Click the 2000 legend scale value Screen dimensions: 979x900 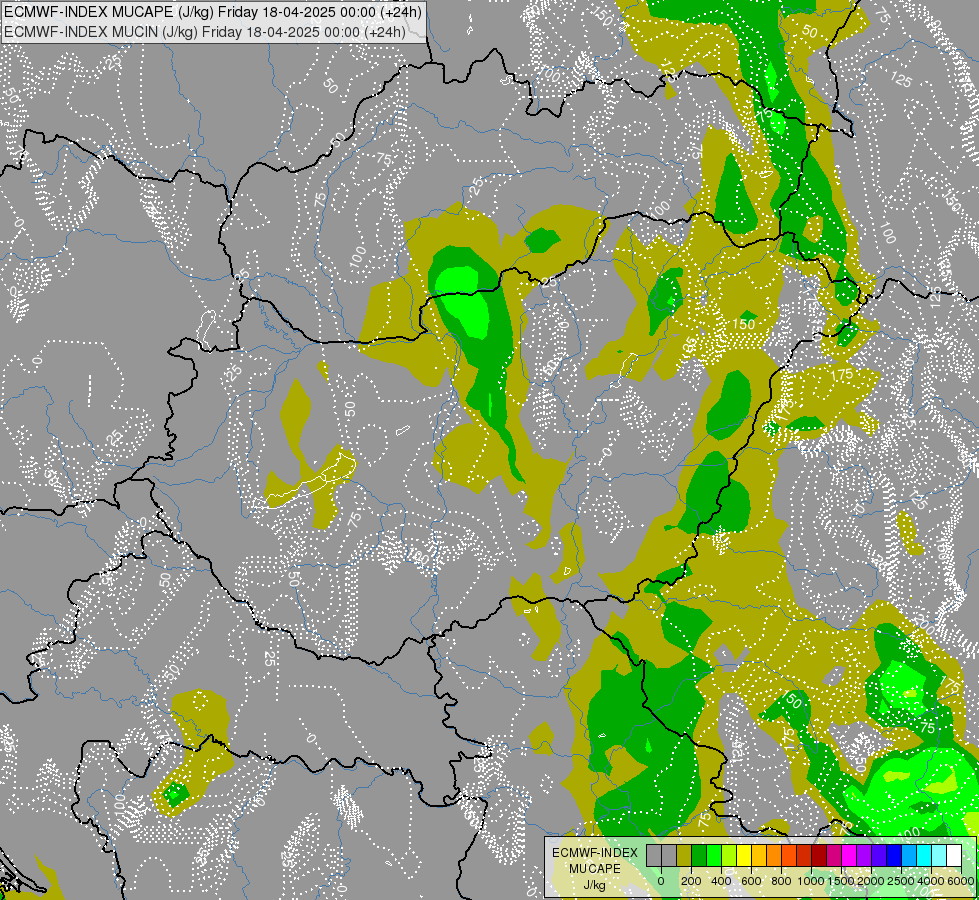coord(871,881)
